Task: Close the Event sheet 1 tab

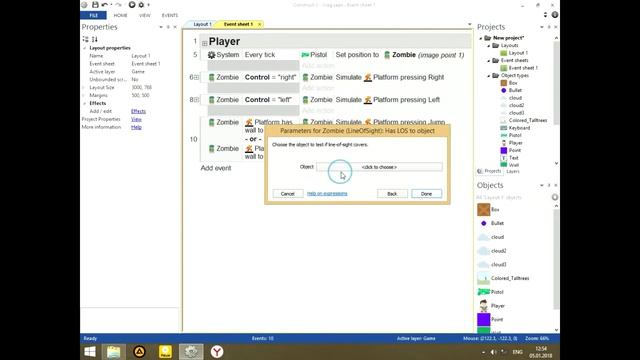Action: 259,24
